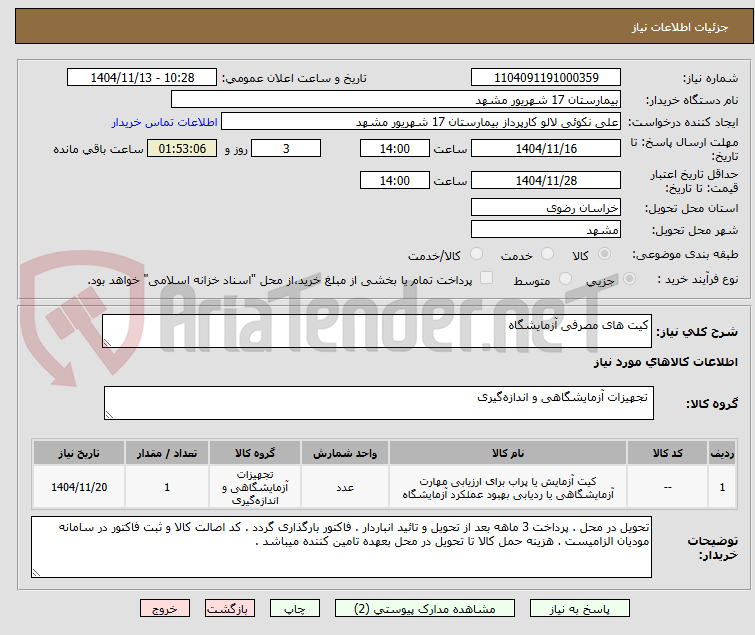Click the item name cell کیت آزمایش یا پراب
Image resolution: width=755 pixels, height=635 pixels.
click(508, 487)
